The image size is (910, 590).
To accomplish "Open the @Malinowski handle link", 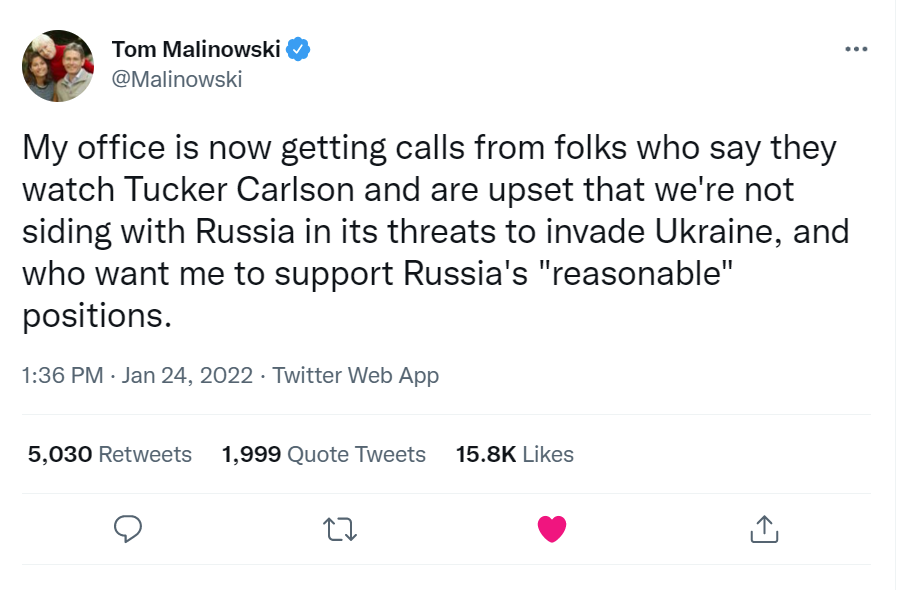I will pyautogui.click(x=177, y=79).
